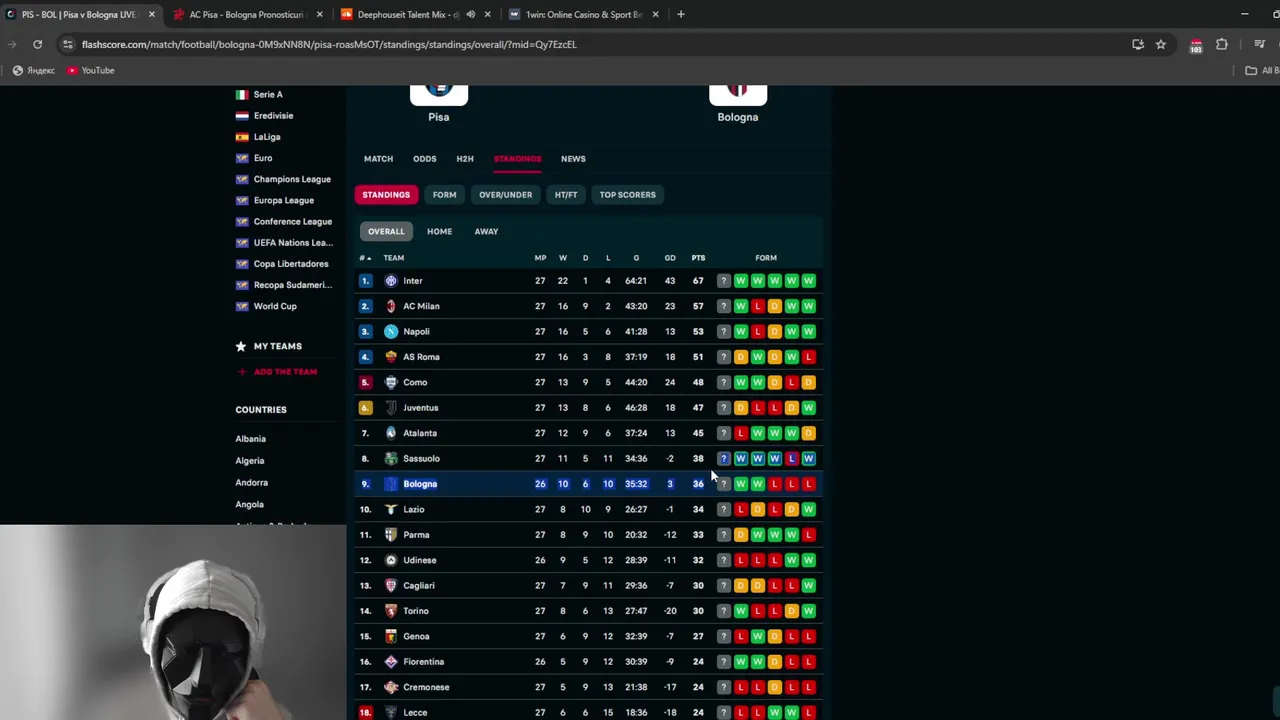
Task: Open the Lecce team name link
Action: pyautogui.click(x=415, y=712)
